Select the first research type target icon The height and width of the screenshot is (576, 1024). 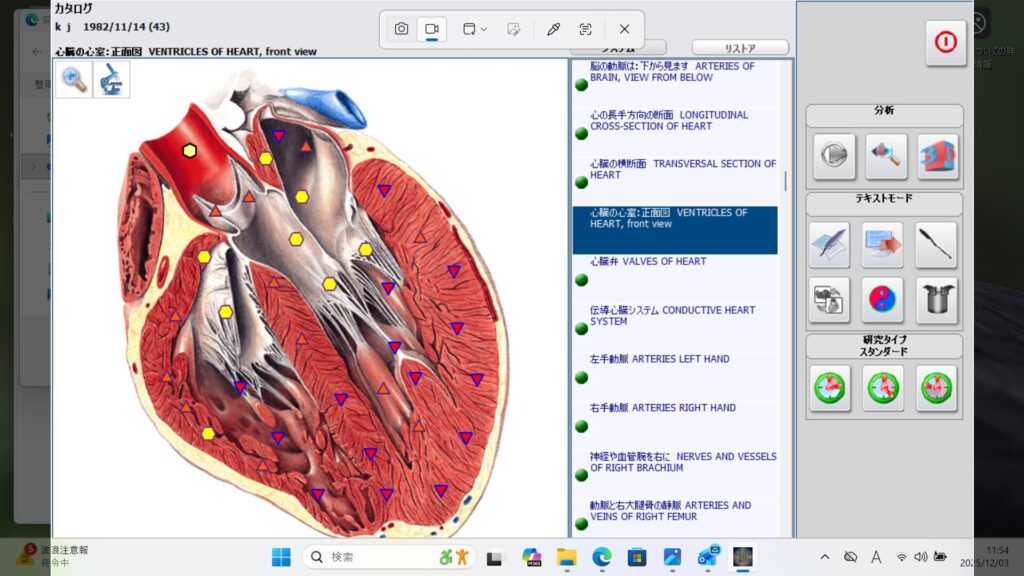(830, 387)
